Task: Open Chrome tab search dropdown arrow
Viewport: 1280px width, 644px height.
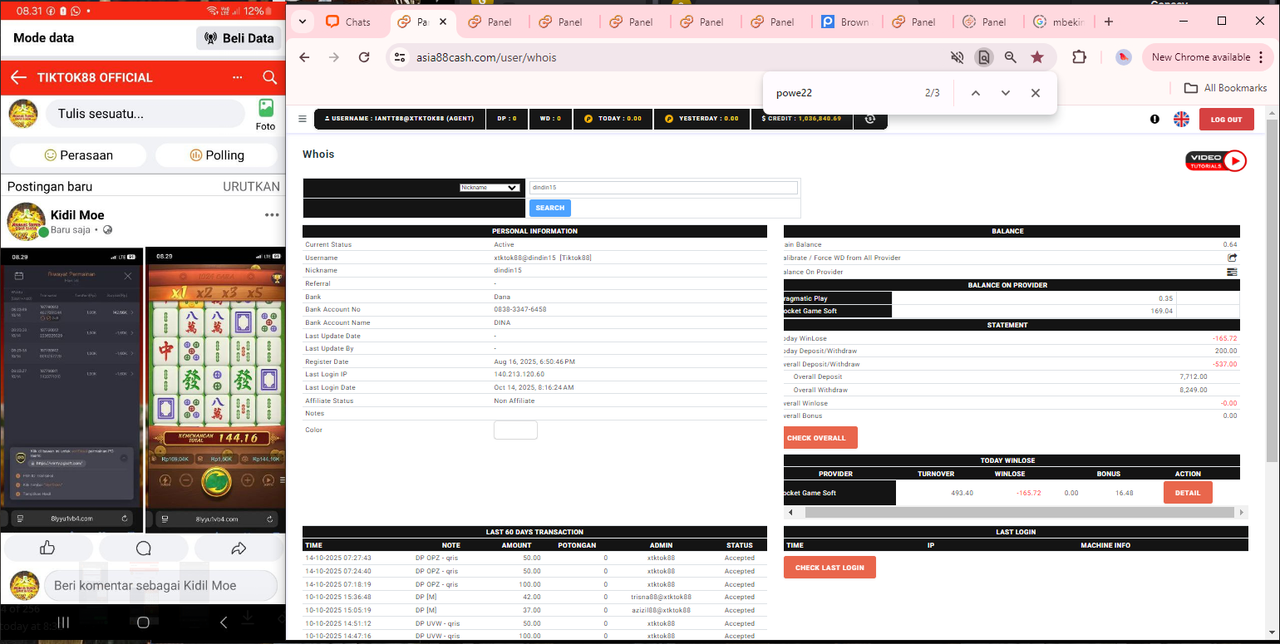Action: (302, 21)
